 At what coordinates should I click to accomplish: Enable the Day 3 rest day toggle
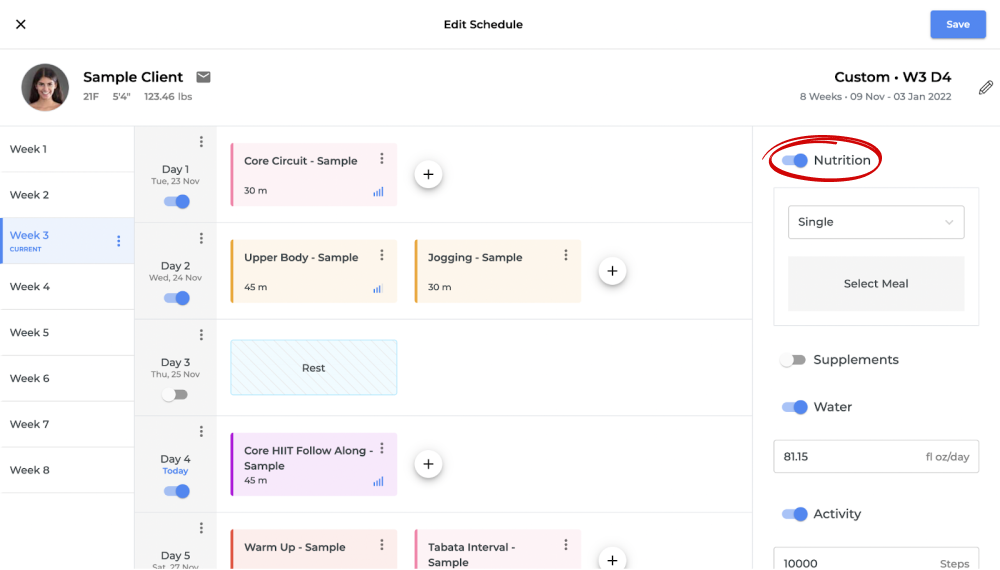[176, 394]
